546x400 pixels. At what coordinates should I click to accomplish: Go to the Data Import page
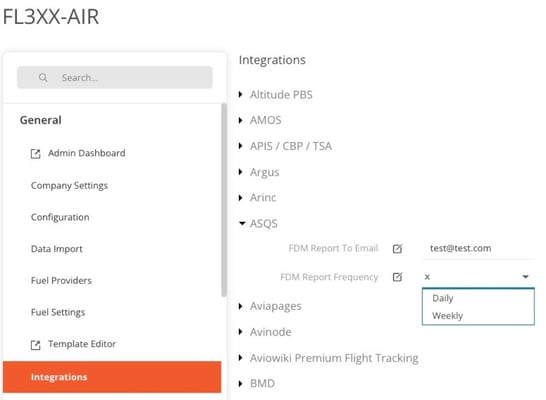[x=57, y=249]
